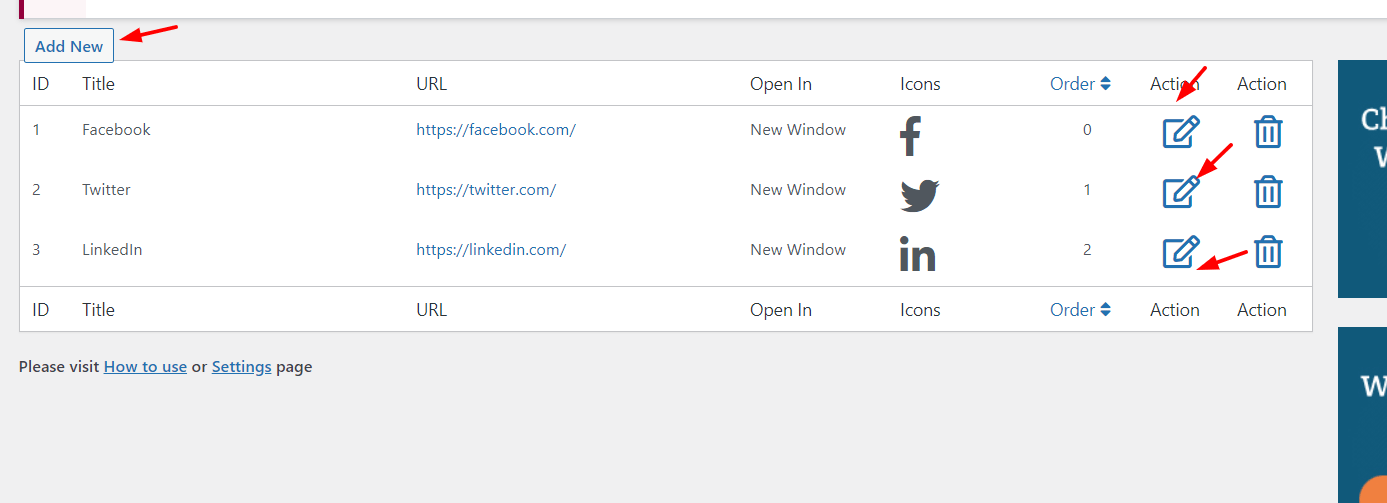This screenshot has height=503, width=1387.
Task: Remove the Twitter row via trash icon
Action: 1268,191
